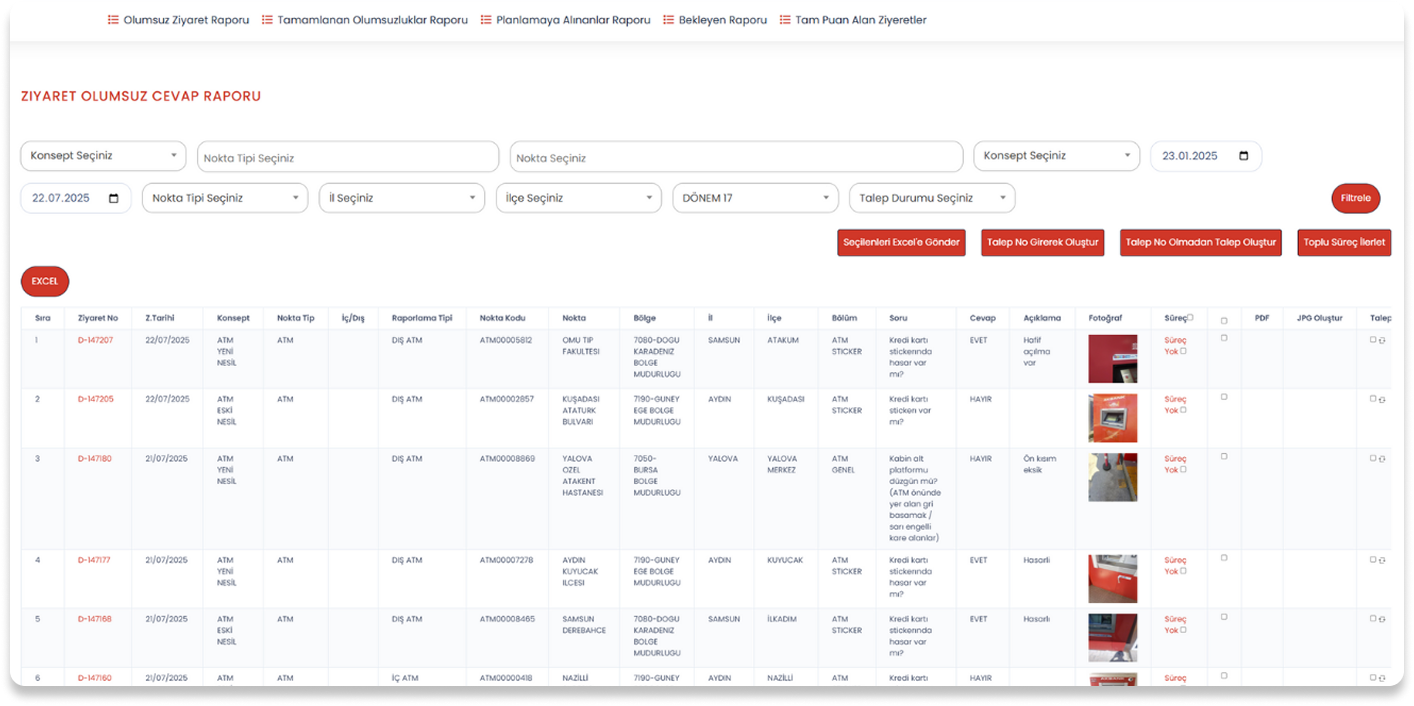This screenshot has height=706, width=1414.
Task: Open calendar picker on 22.07.2025 date field
Action: click(x=113, y=198)
